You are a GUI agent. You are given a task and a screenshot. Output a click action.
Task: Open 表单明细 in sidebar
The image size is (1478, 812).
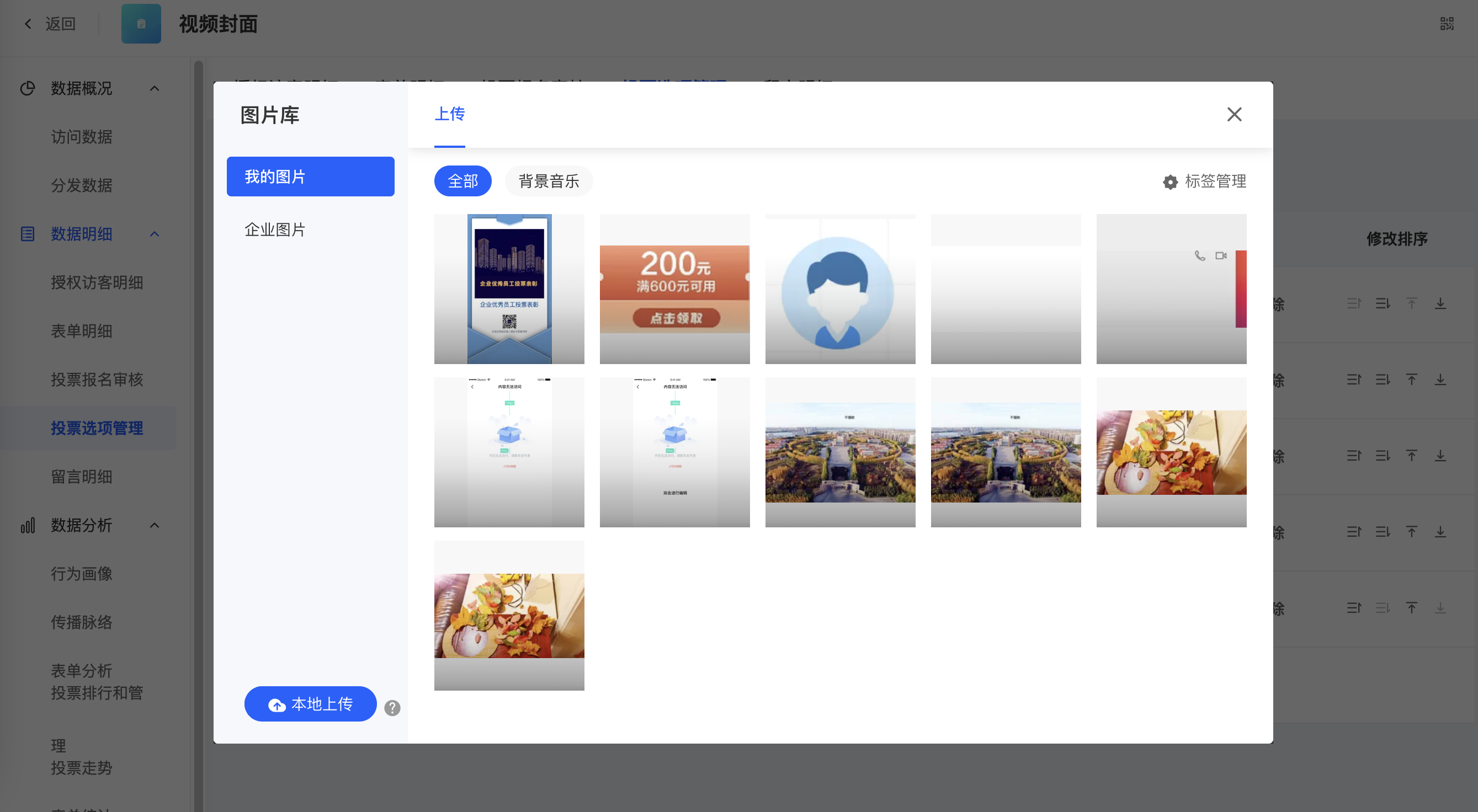82,331
